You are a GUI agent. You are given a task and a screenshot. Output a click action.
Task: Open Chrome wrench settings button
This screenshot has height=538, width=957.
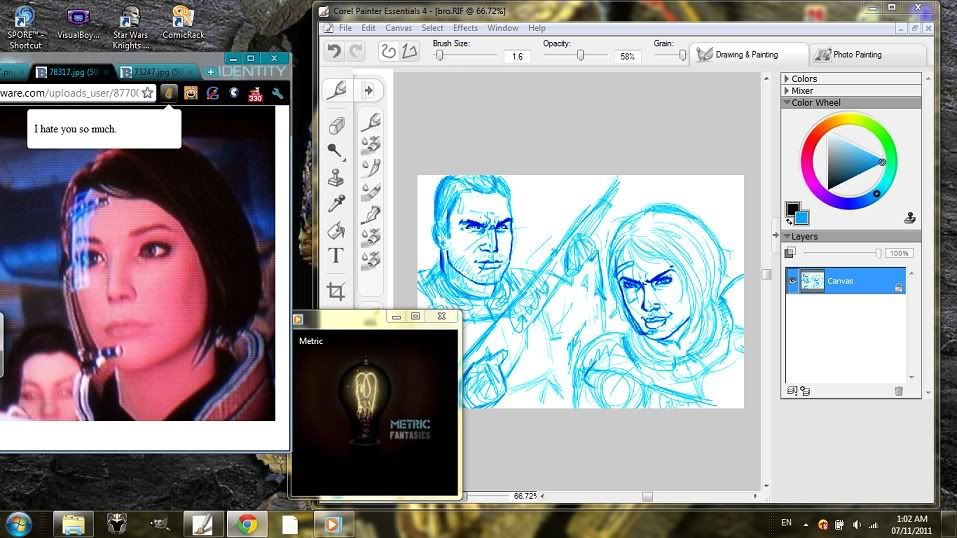pyautogui.click(x=277, y=93)
